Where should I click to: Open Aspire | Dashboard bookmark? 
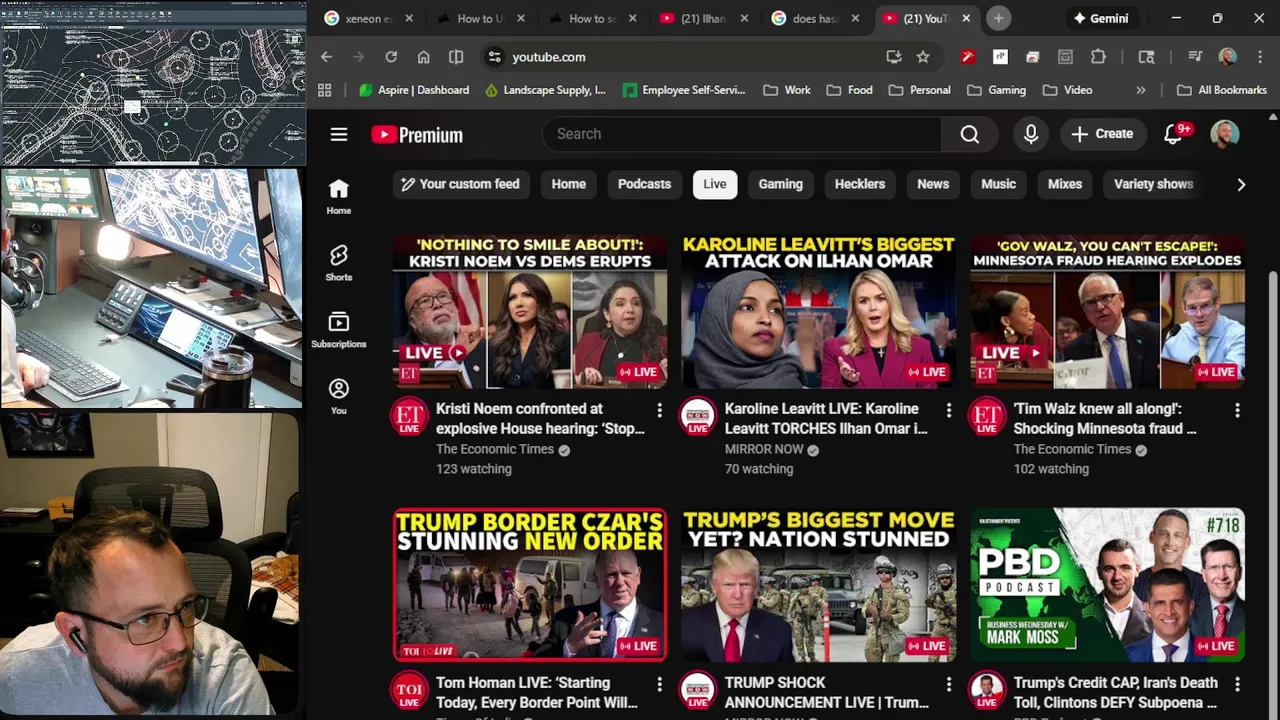[414, 90]
